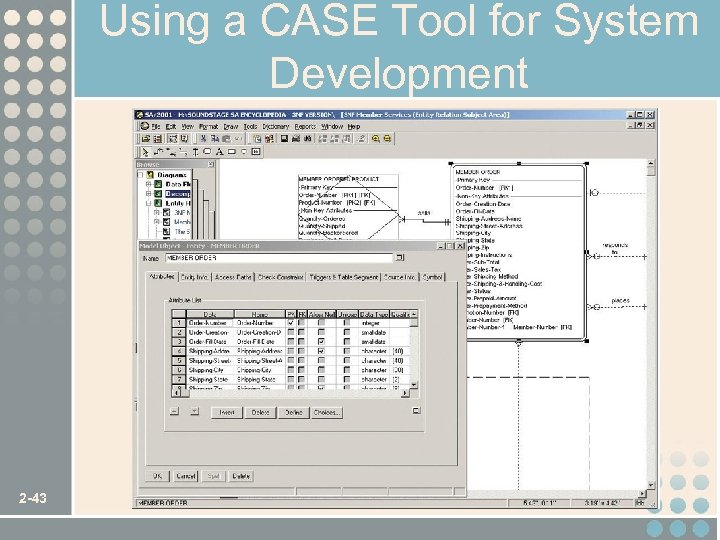Click the Insert button under attribute list

(x=227, y=412)
